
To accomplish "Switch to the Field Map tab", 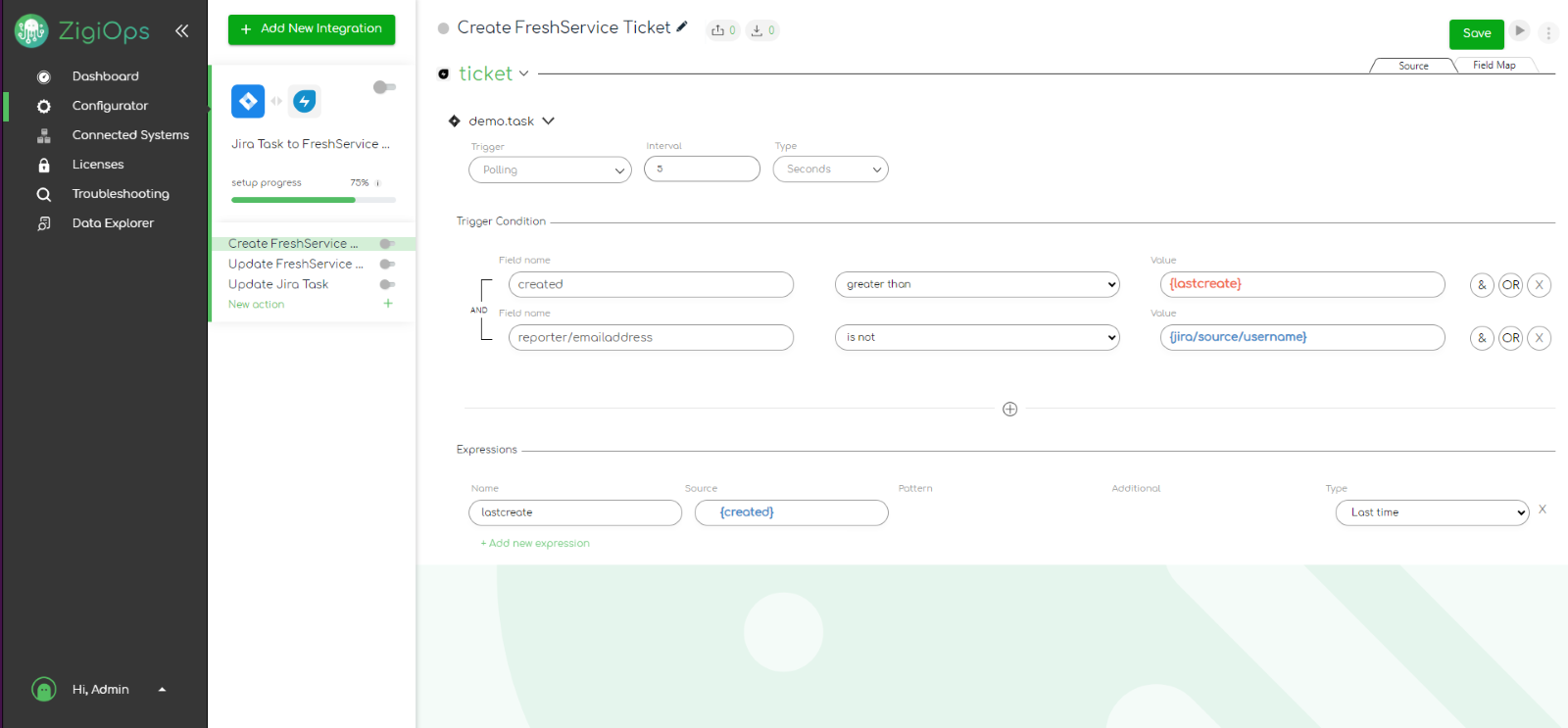I will click(x=1494, y=66).
